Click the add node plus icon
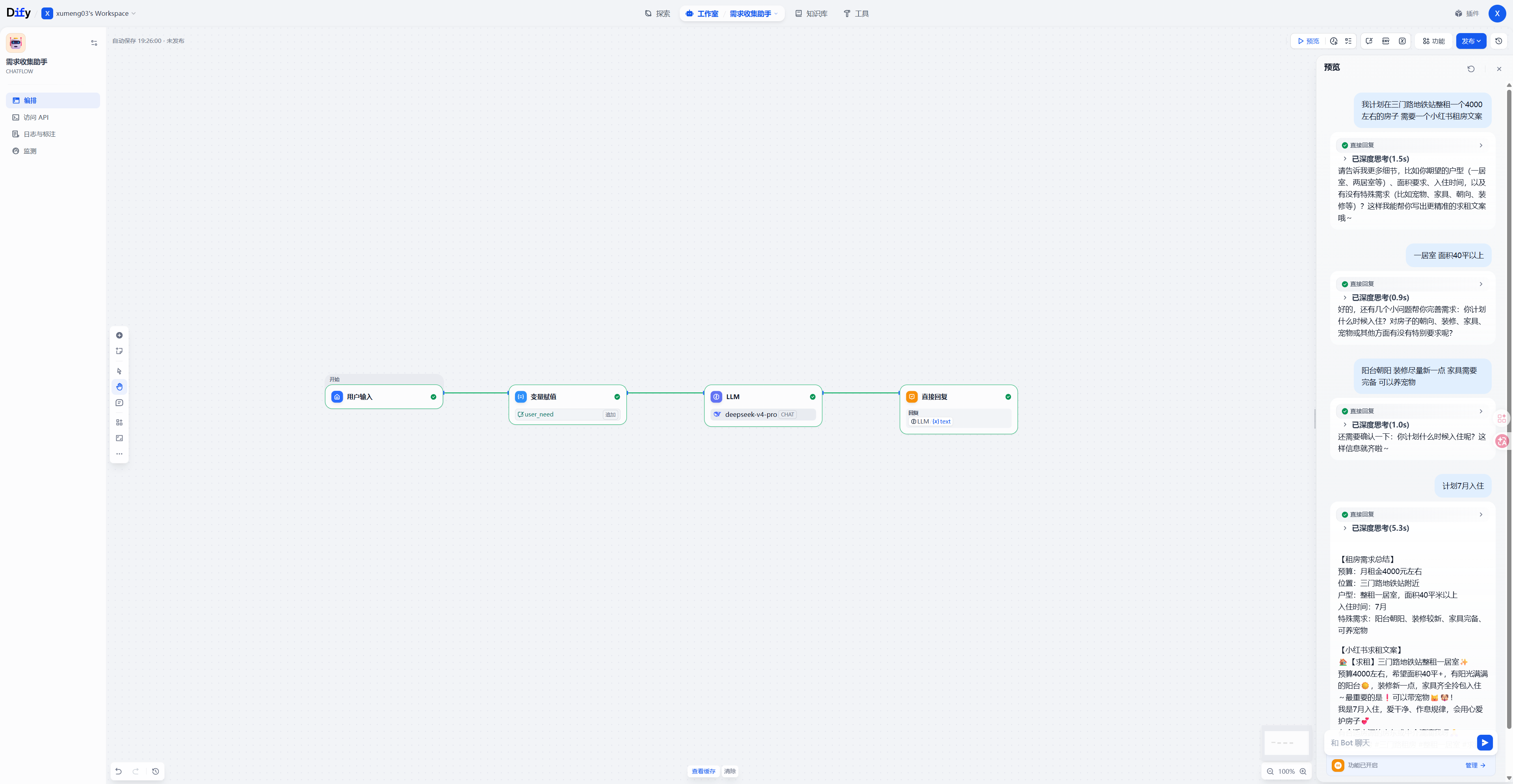 click(119, 335)
